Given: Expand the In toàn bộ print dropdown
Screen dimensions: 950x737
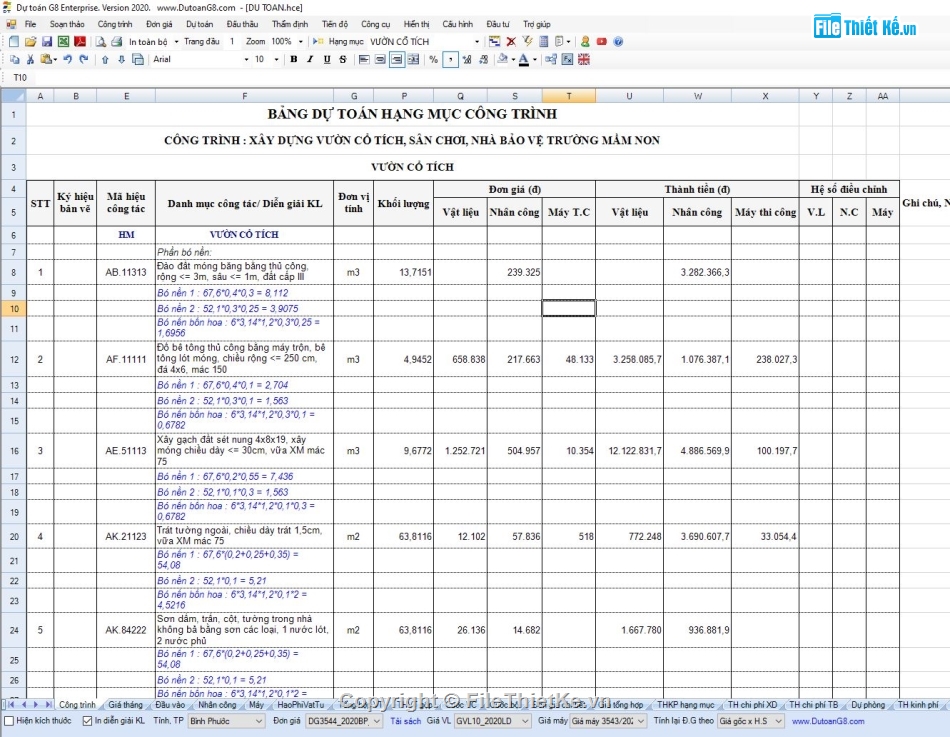Looking at the screenshot, I should pos(176,42).
